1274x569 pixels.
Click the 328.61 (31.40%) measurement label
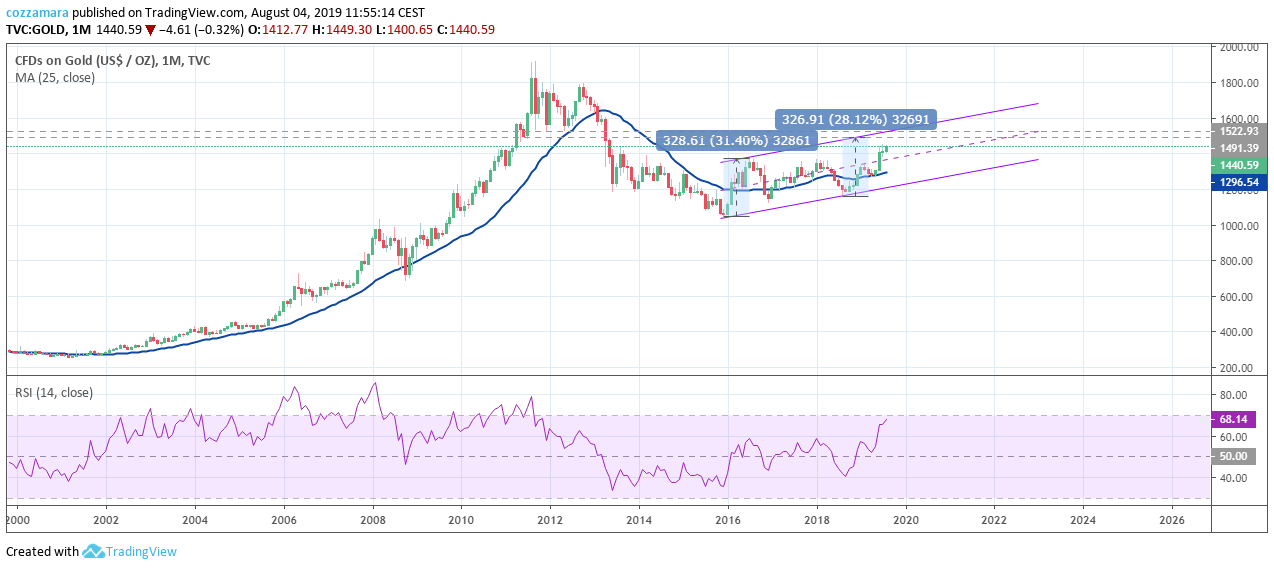[737, 142]
